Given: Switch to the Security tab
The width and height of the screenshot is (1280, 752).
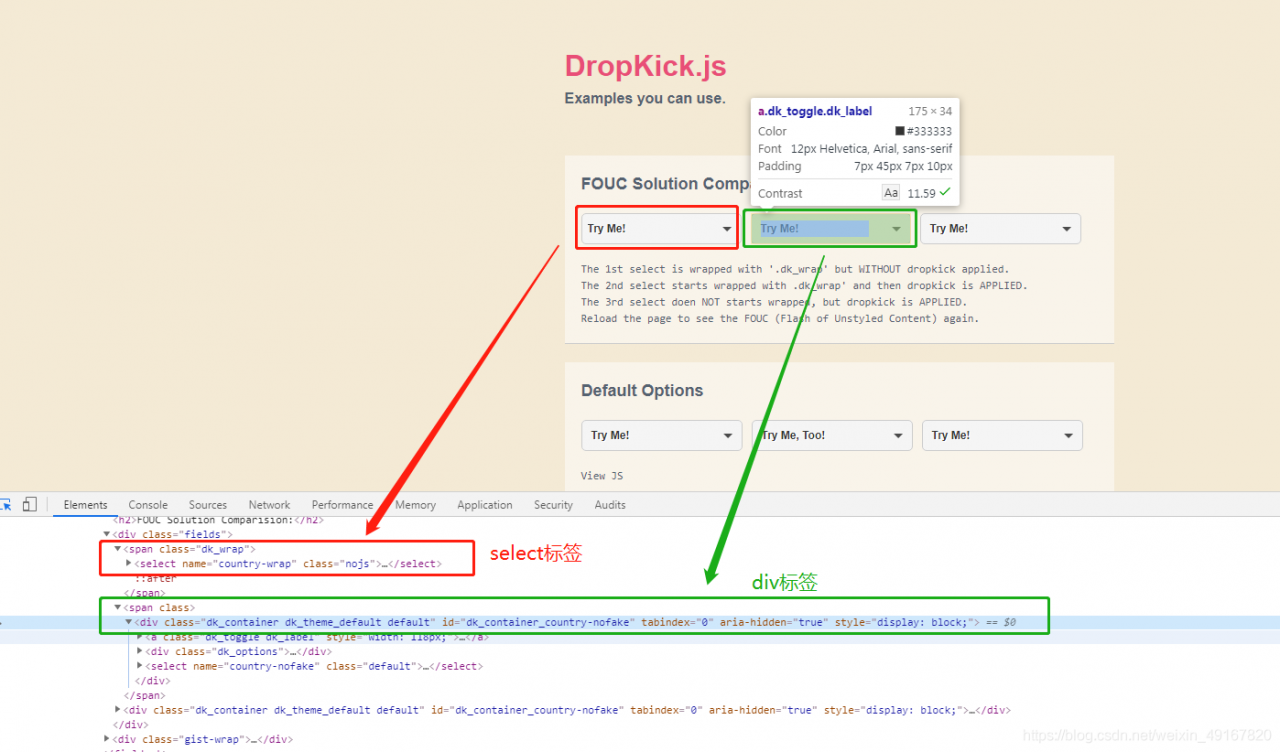Looking at the screenshot, I should coord(553,505).
